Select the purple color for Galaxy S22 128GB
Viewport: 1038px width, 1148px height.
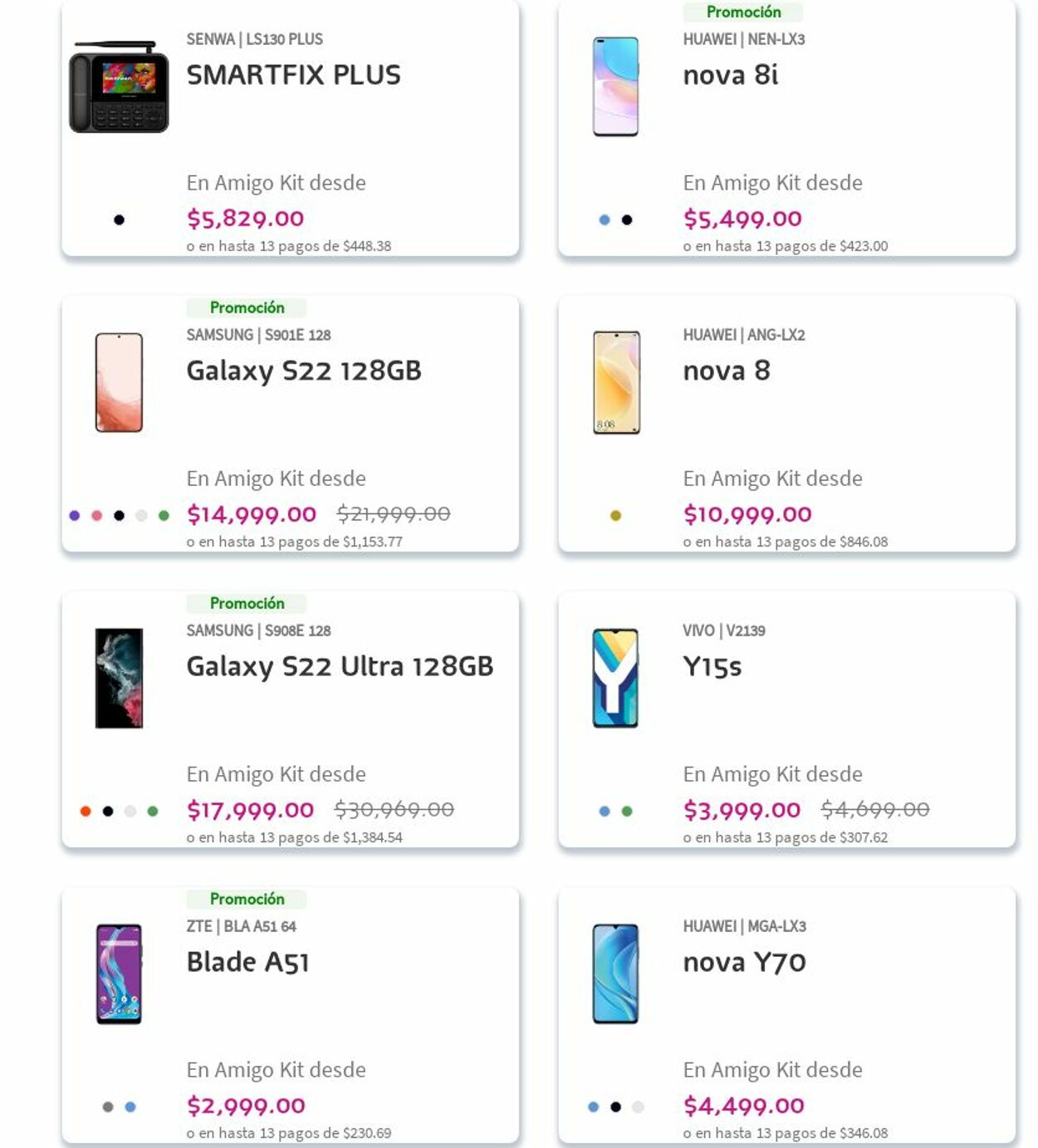coord(75,516)
